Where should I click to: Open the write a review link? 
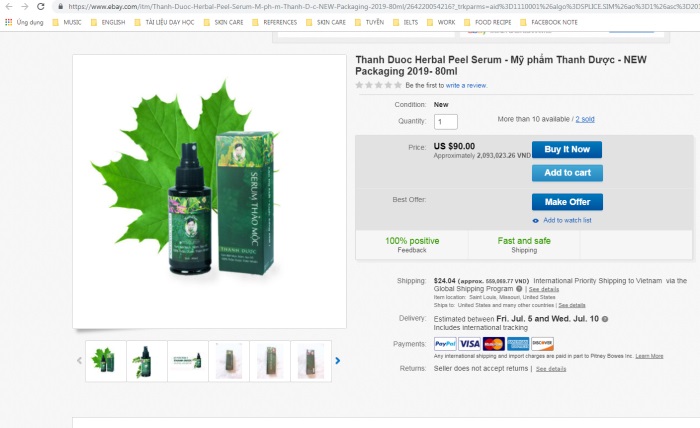(466, 86)
